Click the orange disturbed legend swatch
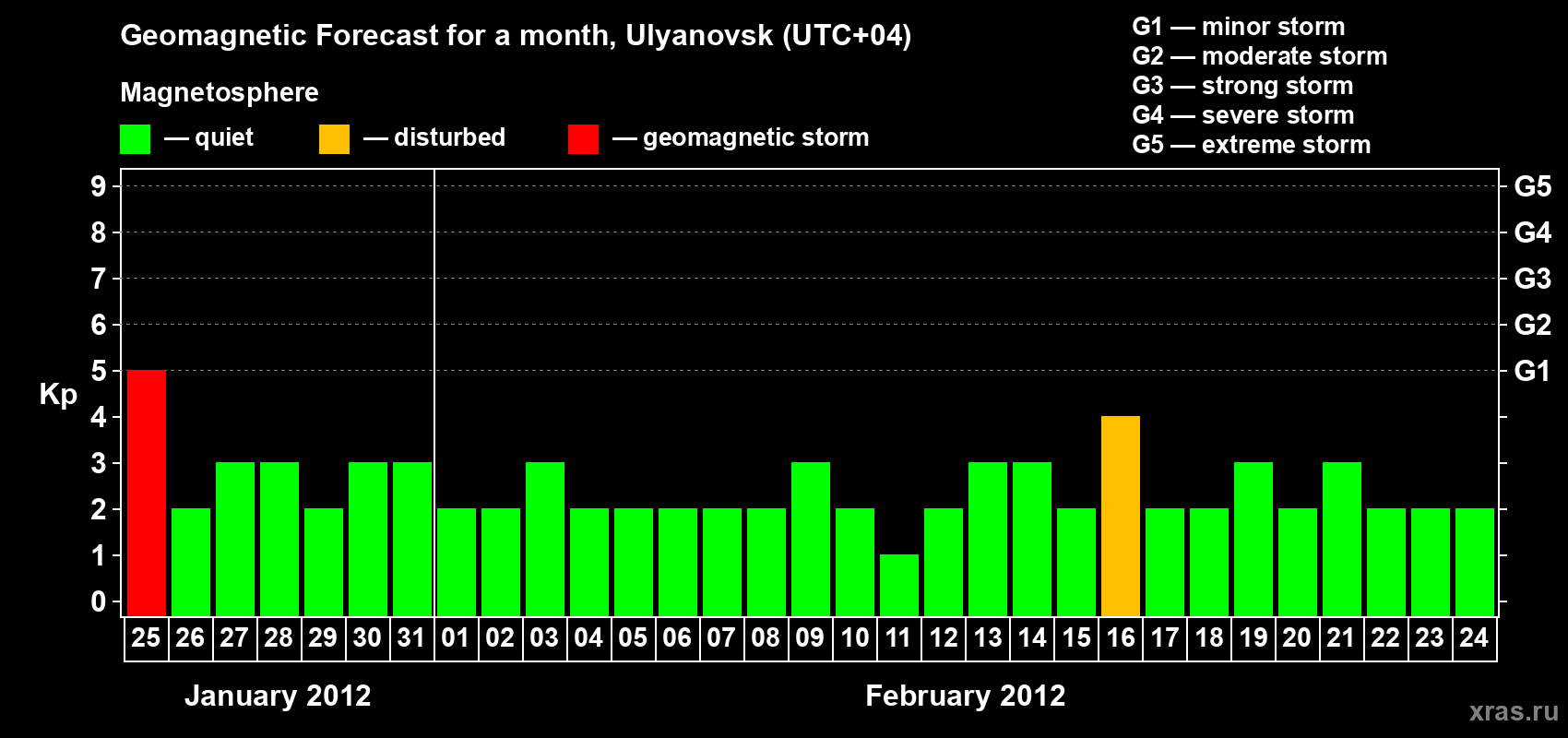The image size is (1568, 738). pyautogui.click(x=334, y=139)
